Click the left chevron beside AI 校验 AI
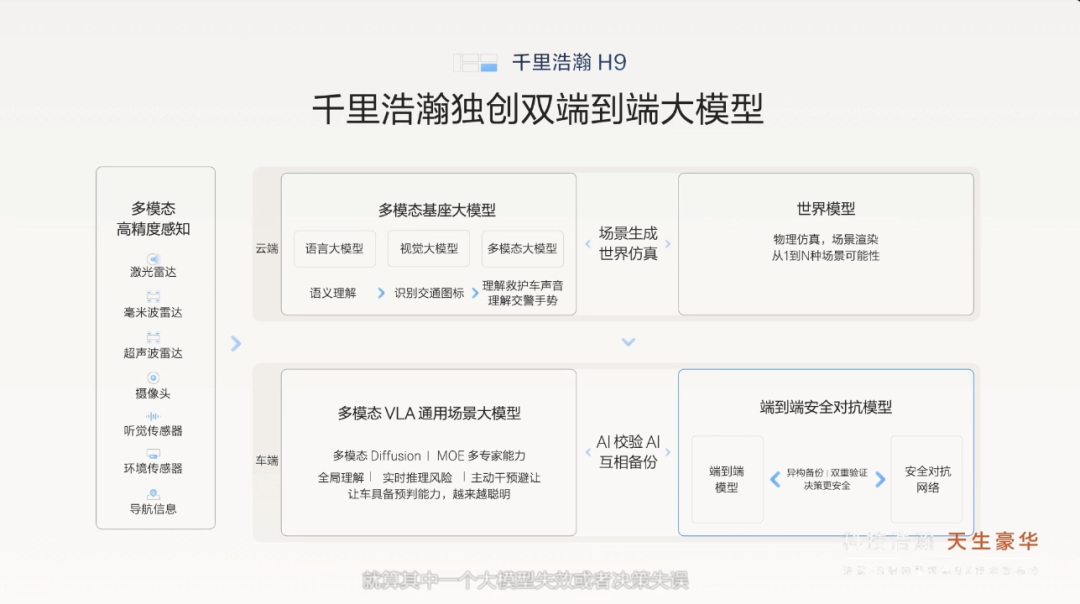The height and width of the screenshot is (604, 1080). [x=588, y=452]
